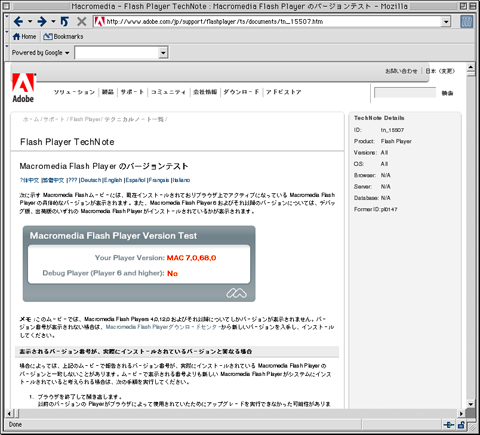
Task: Click the テクニカルノート一覧 breadcrumb link
Action: pos(134,119)
